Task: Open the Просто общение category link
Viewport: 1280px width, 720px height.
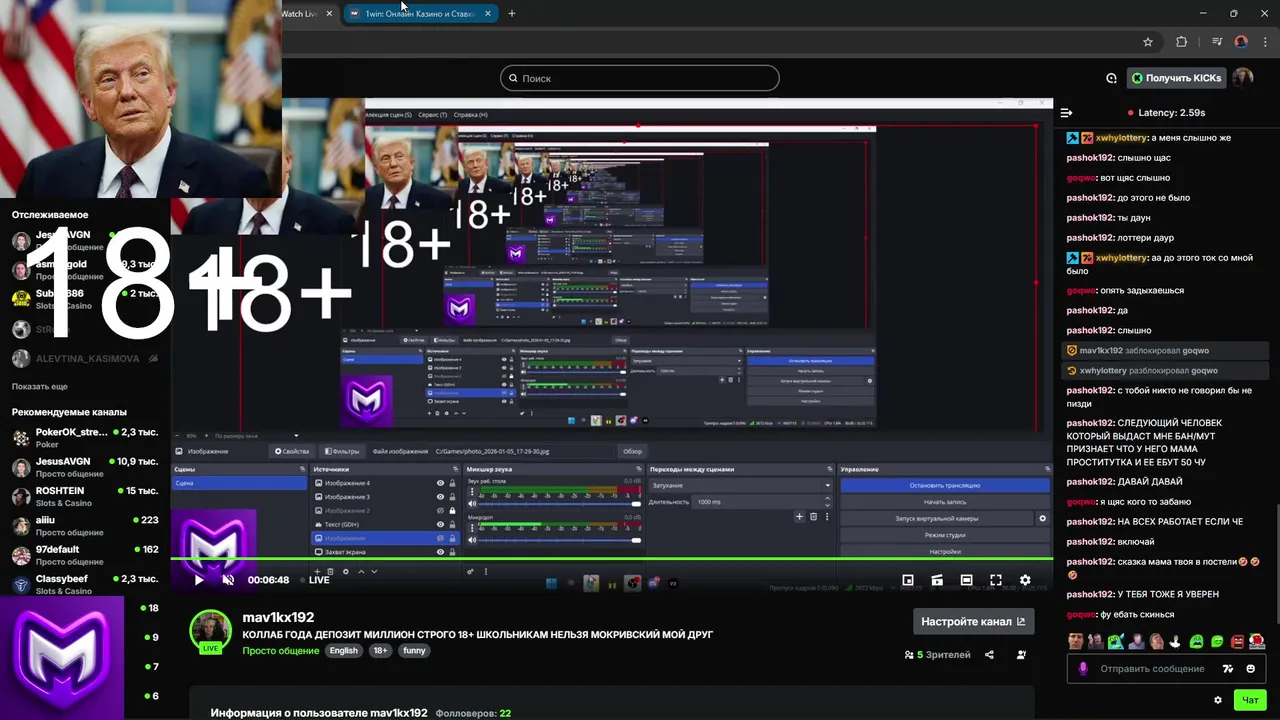Action: pyautogui.click(x=280, y=651)
